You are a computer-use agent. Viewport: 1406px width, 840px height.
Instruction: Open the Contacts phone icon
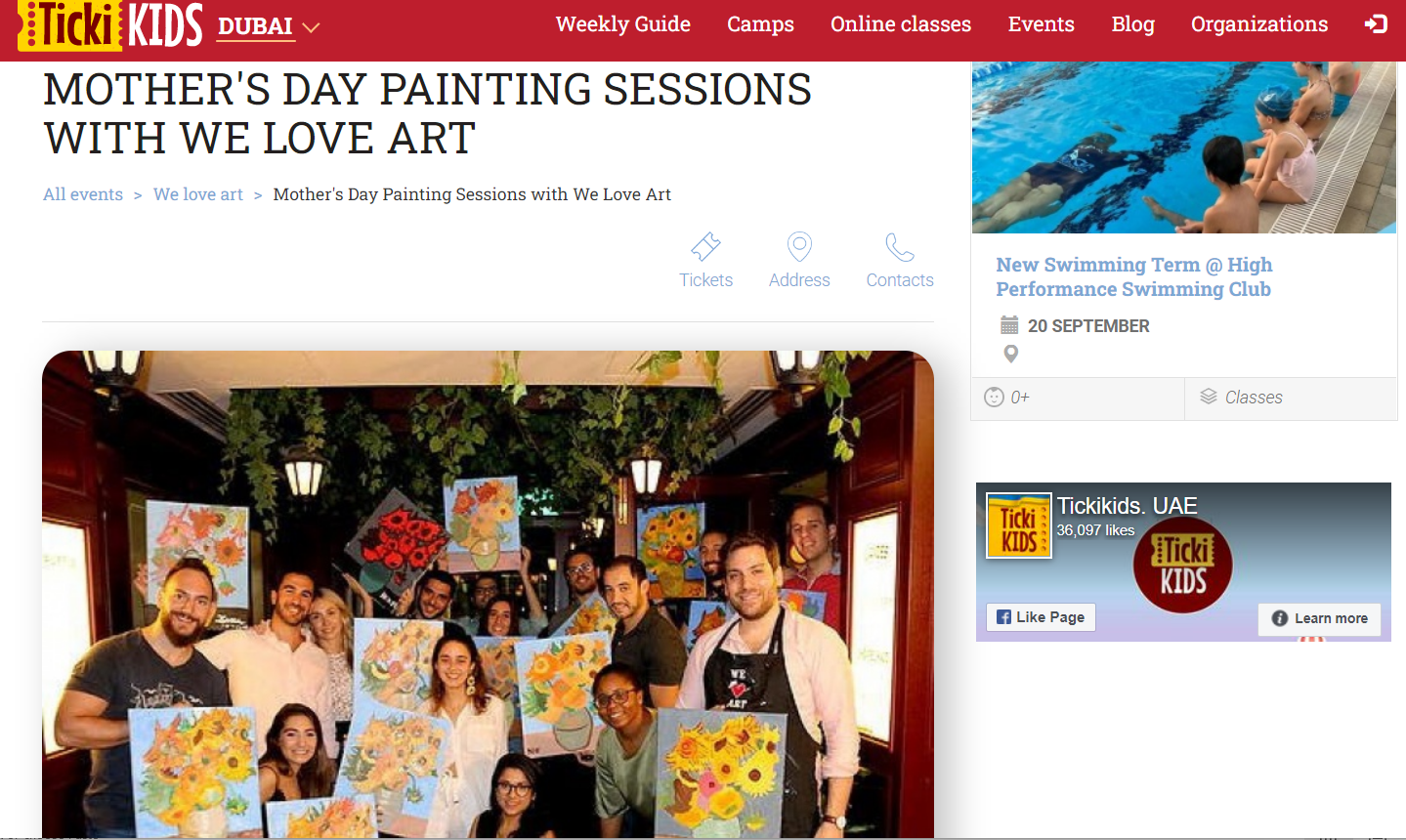(x=900, y=247)
